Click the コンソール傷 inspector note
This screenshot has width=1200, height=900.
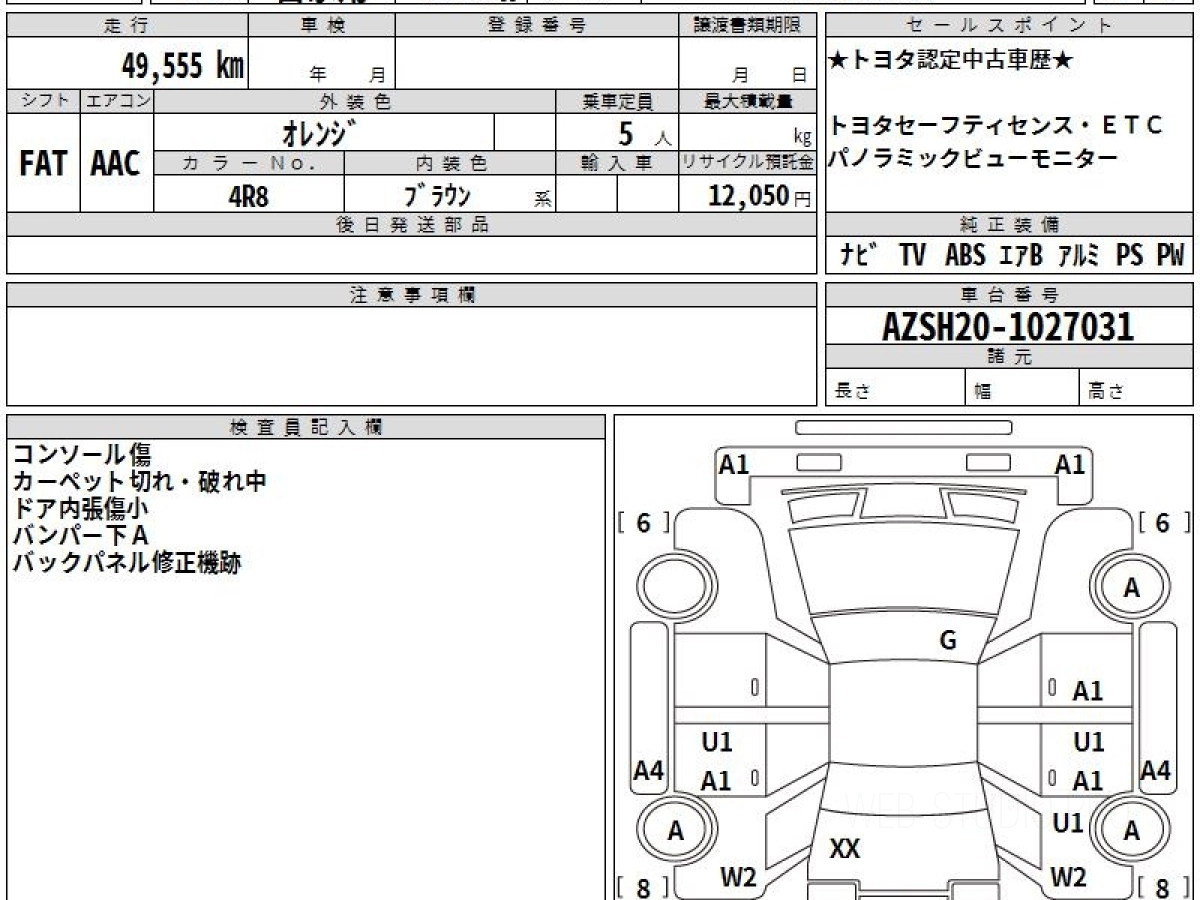tap(82, 455)
